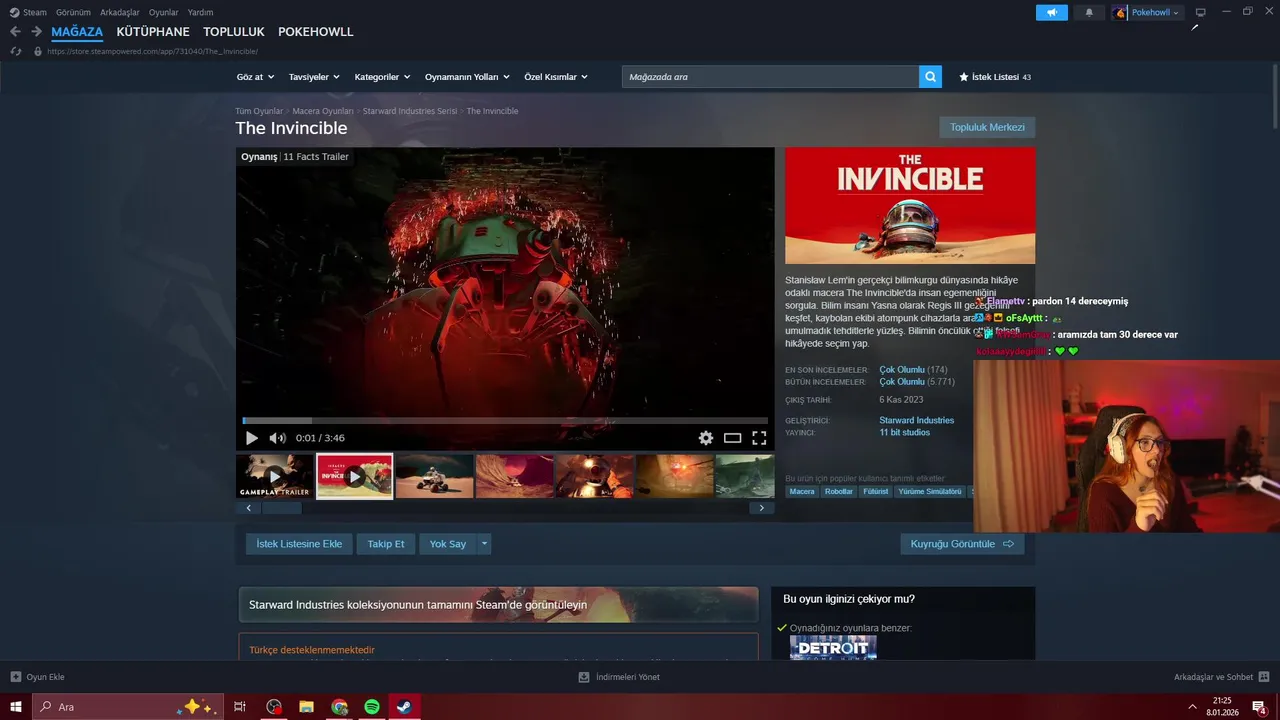The height and width of the screenshot is (720, 1280).
Task: Click the Takip Et button
Action: pyautogui.click(x=386, y=544)
